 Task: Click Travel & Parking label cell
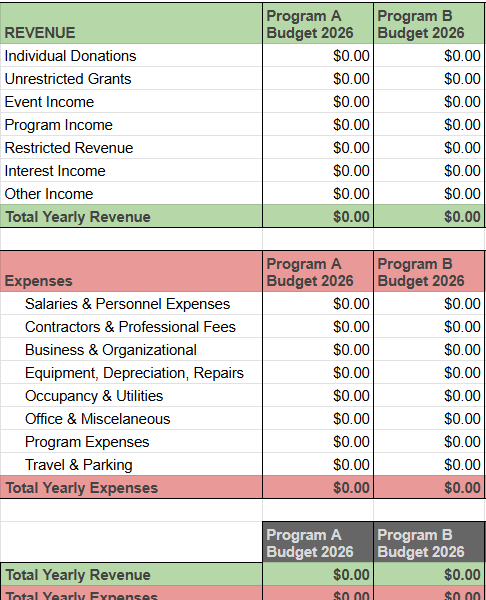(x=131, y=464)
